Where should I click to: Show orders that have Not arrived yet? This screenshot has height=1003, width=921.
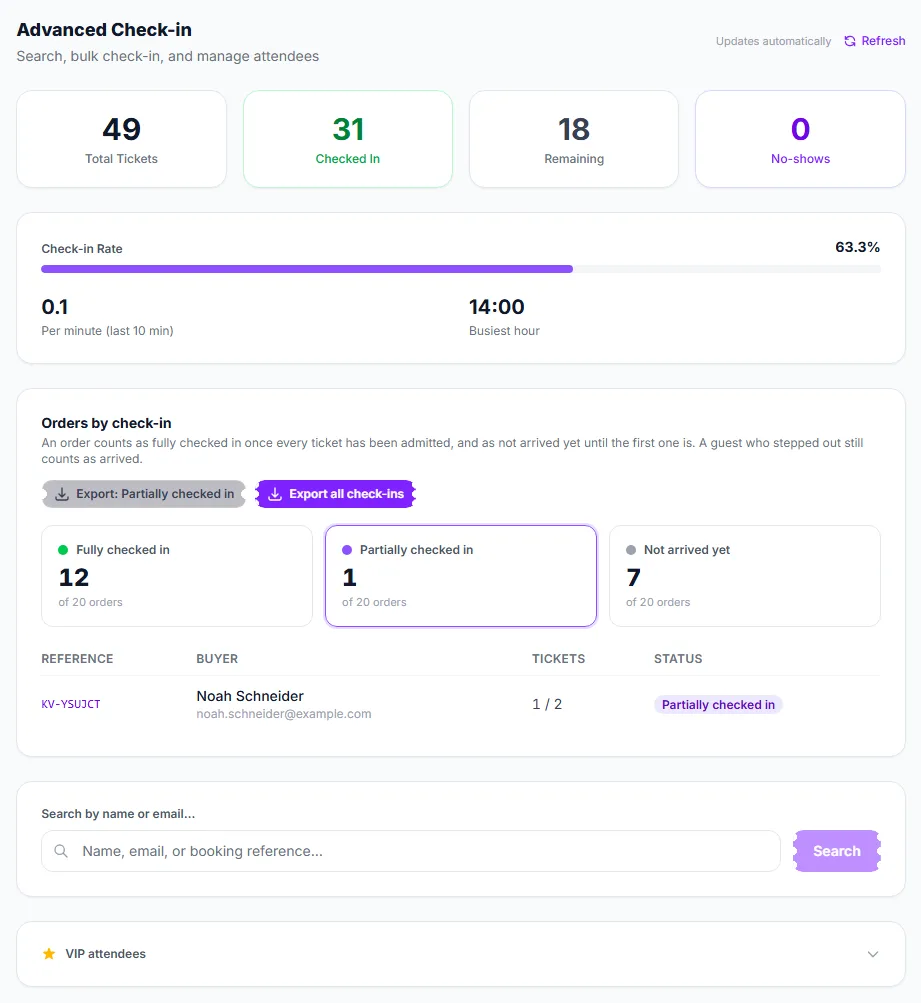[x=744, y=576]
